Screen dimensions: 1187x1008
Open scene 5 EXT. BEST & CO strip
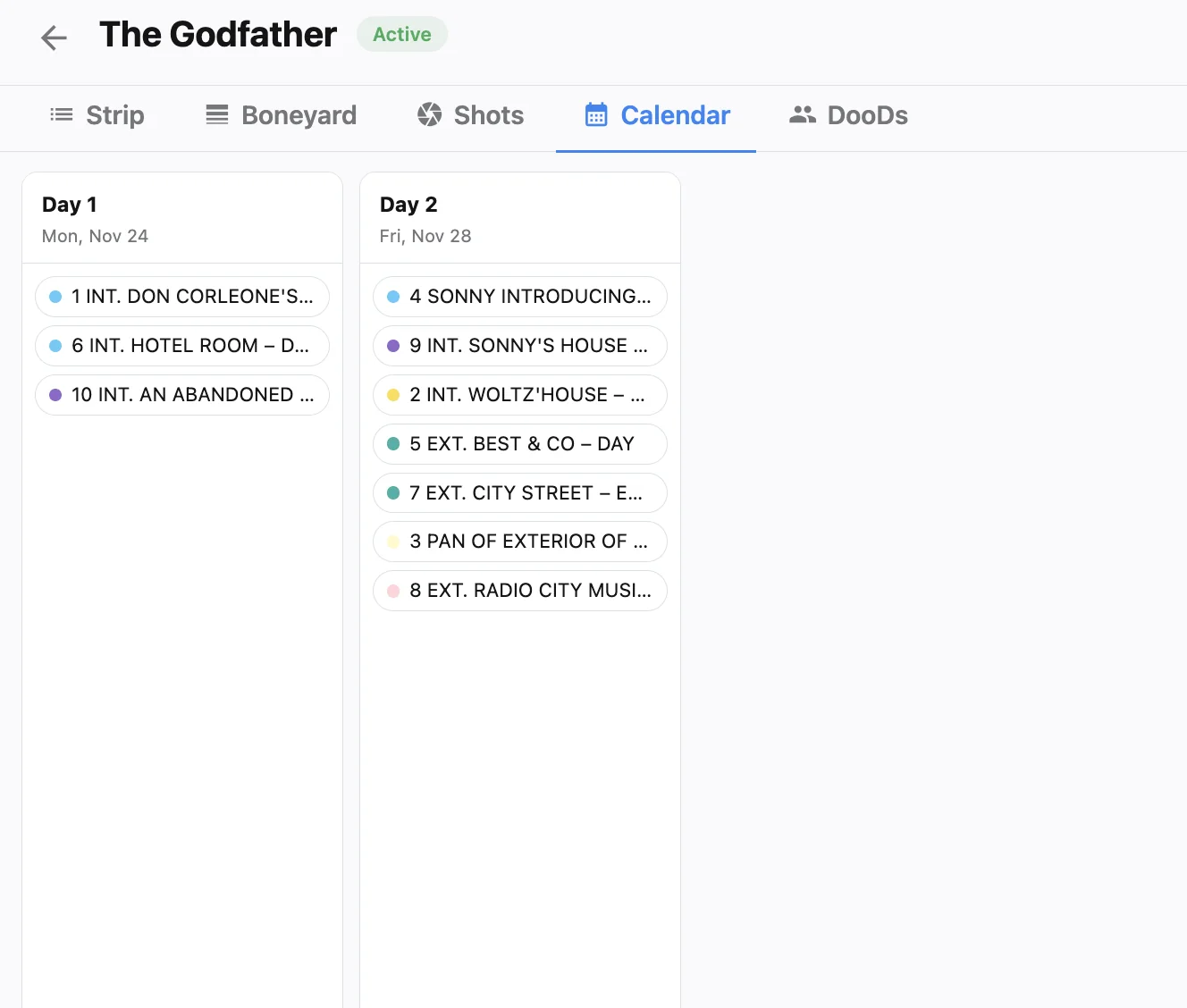coord(520,444)
